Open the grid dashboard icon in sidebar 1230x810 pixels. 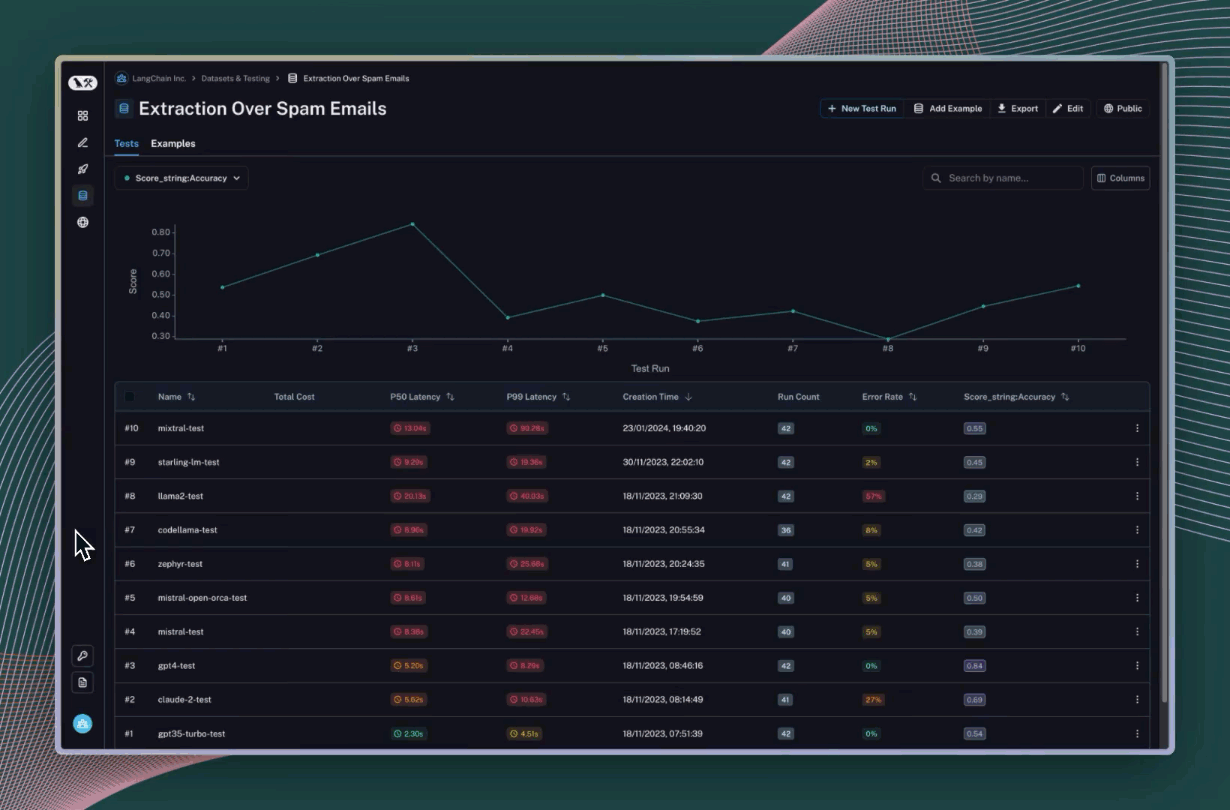point(83,116)
